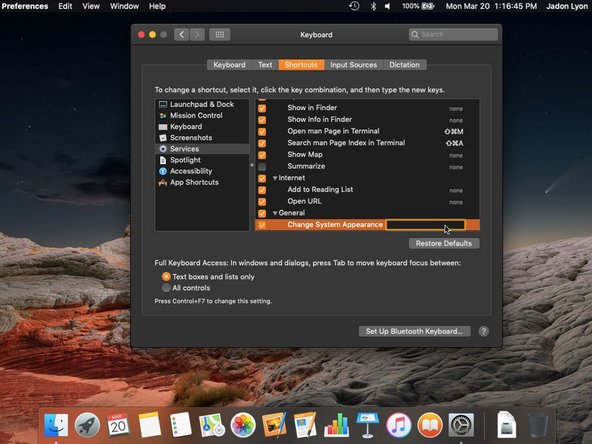Screen dimensions: 592x444
Task: Click the battery status icon
Action: pos(418,6)
